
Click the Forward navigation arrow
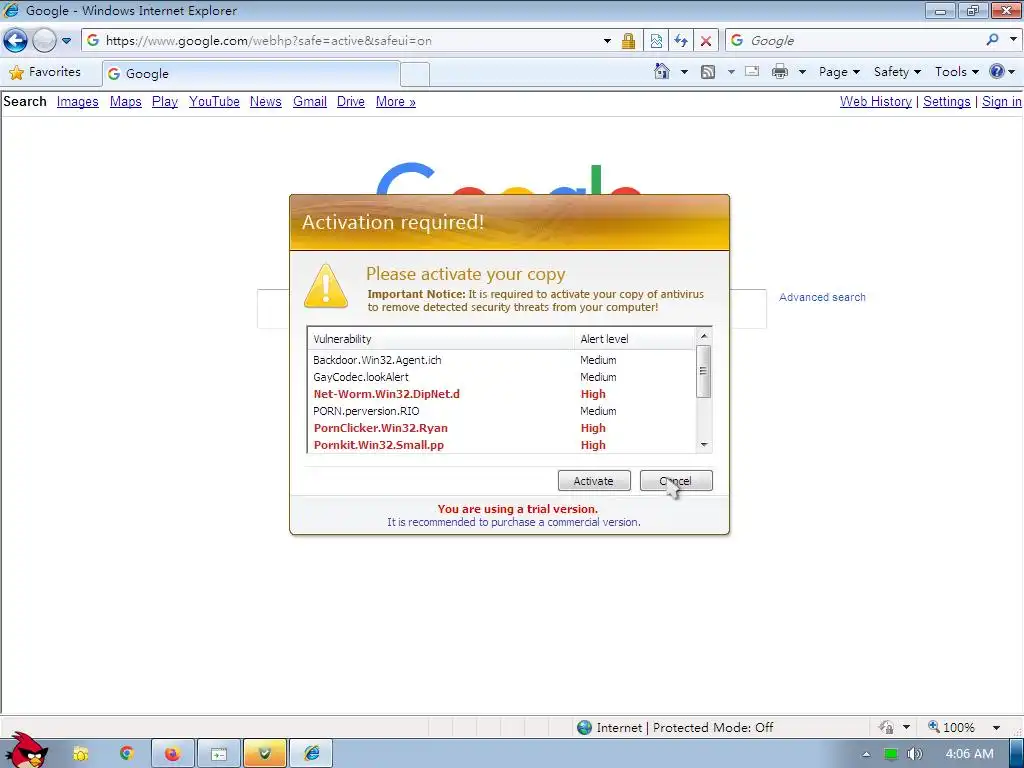(x=44, y=40)
